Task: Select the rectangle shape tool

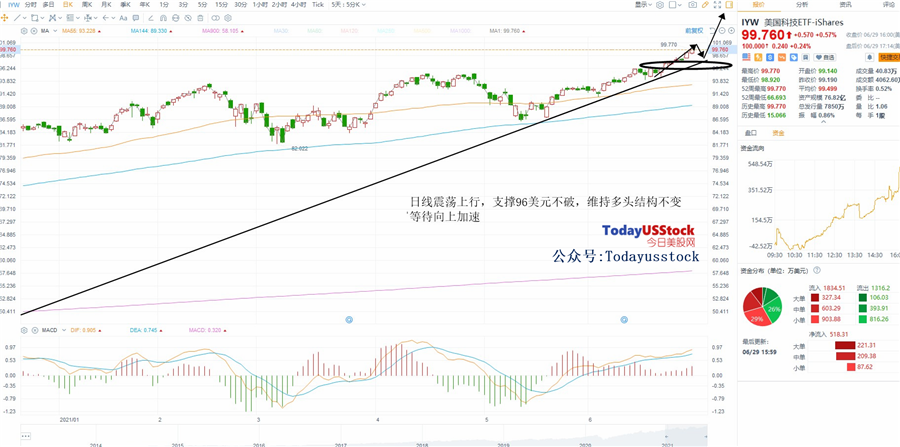Action: (x=34, y=18)
